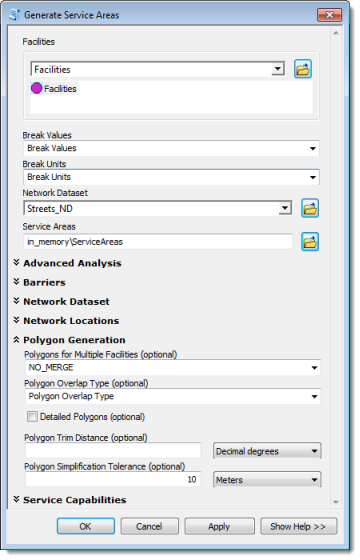The height and width of the screenshot is (560, 360).
Task: Expand the Advanced Analysis section
Action: [16, 262]
